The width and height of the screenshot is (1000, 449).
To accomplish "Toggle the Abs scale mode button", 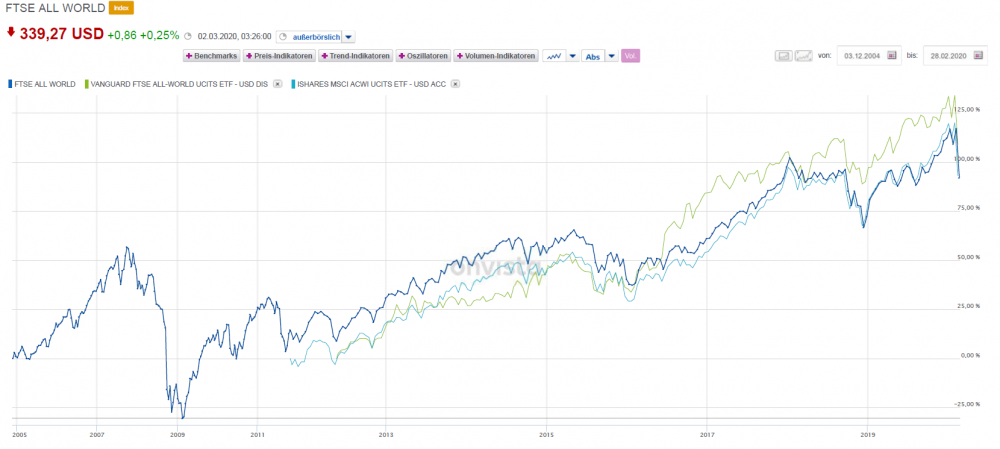I will 592,56.
